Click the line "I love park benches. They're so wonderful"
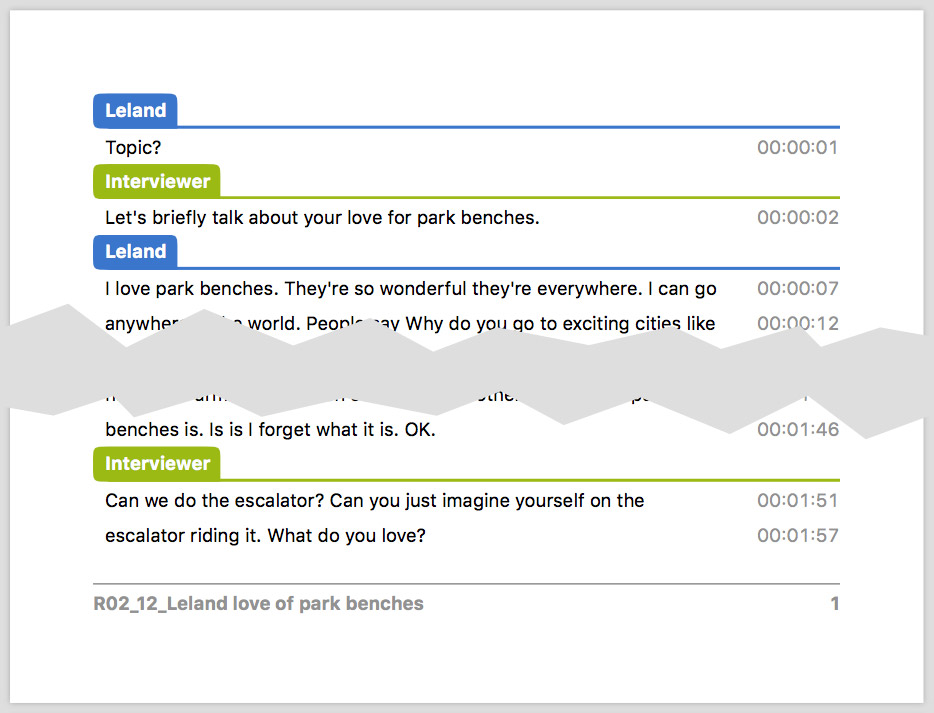The image size is (934, 713). pos(410,289)
